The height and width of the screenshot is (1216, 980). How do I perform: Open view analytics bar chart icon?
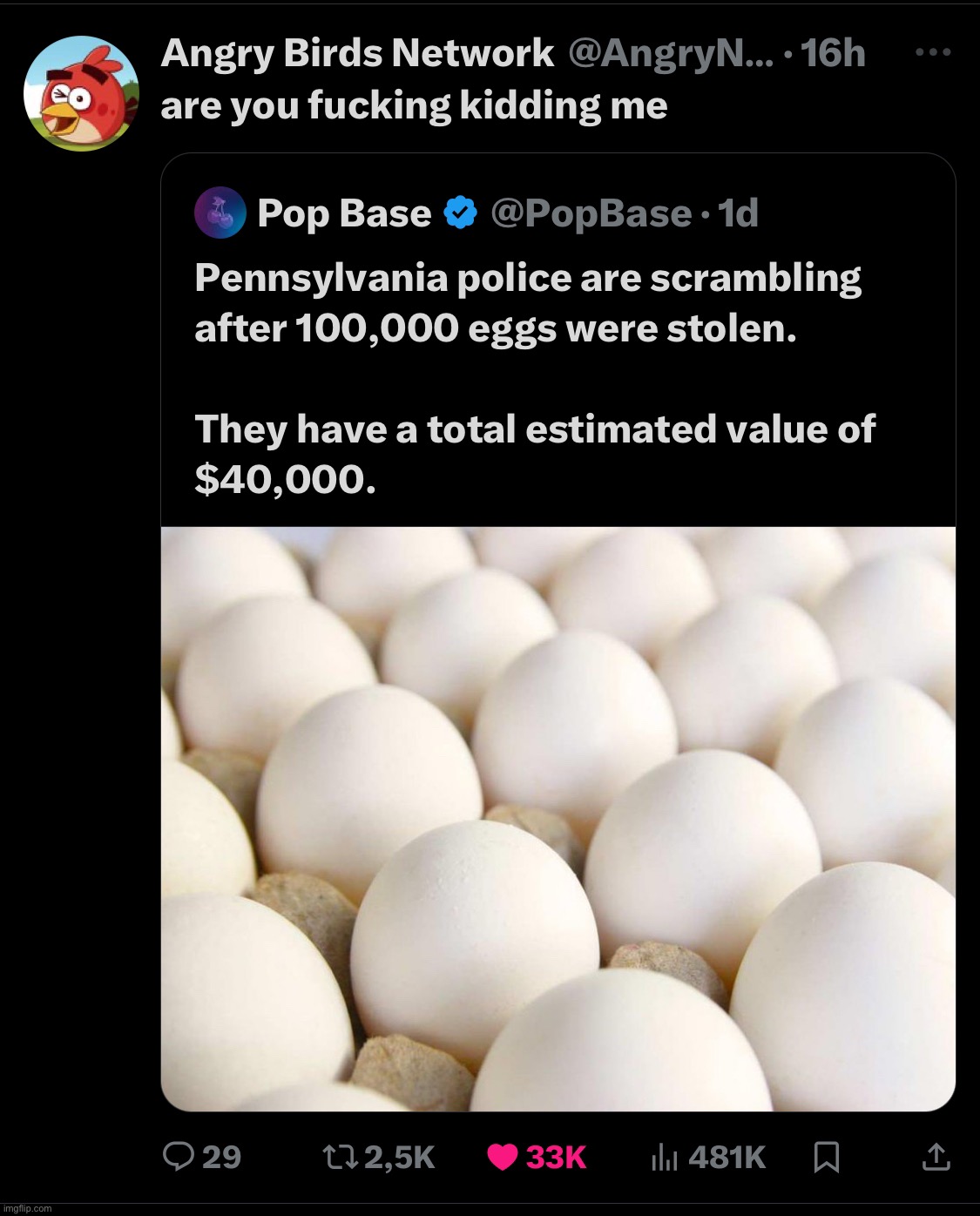(665, 1157)
